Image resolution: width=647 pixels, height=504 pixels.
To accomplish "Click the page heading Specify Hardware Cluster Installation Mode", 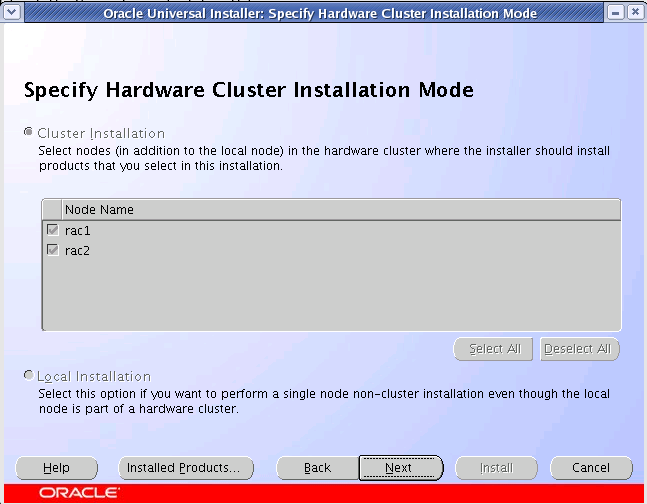I will click(x=249, y=90).
